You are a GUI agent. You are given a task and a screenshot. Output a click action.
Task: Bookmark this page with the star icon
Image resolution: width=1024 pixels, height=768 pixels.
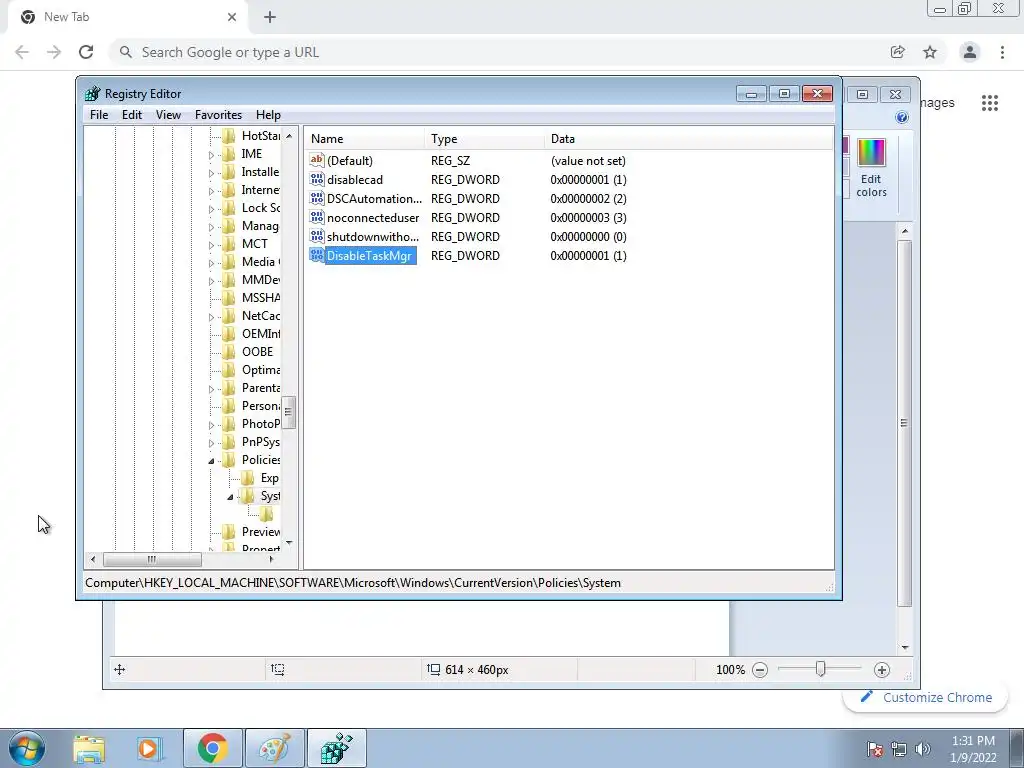click(930, 52)
